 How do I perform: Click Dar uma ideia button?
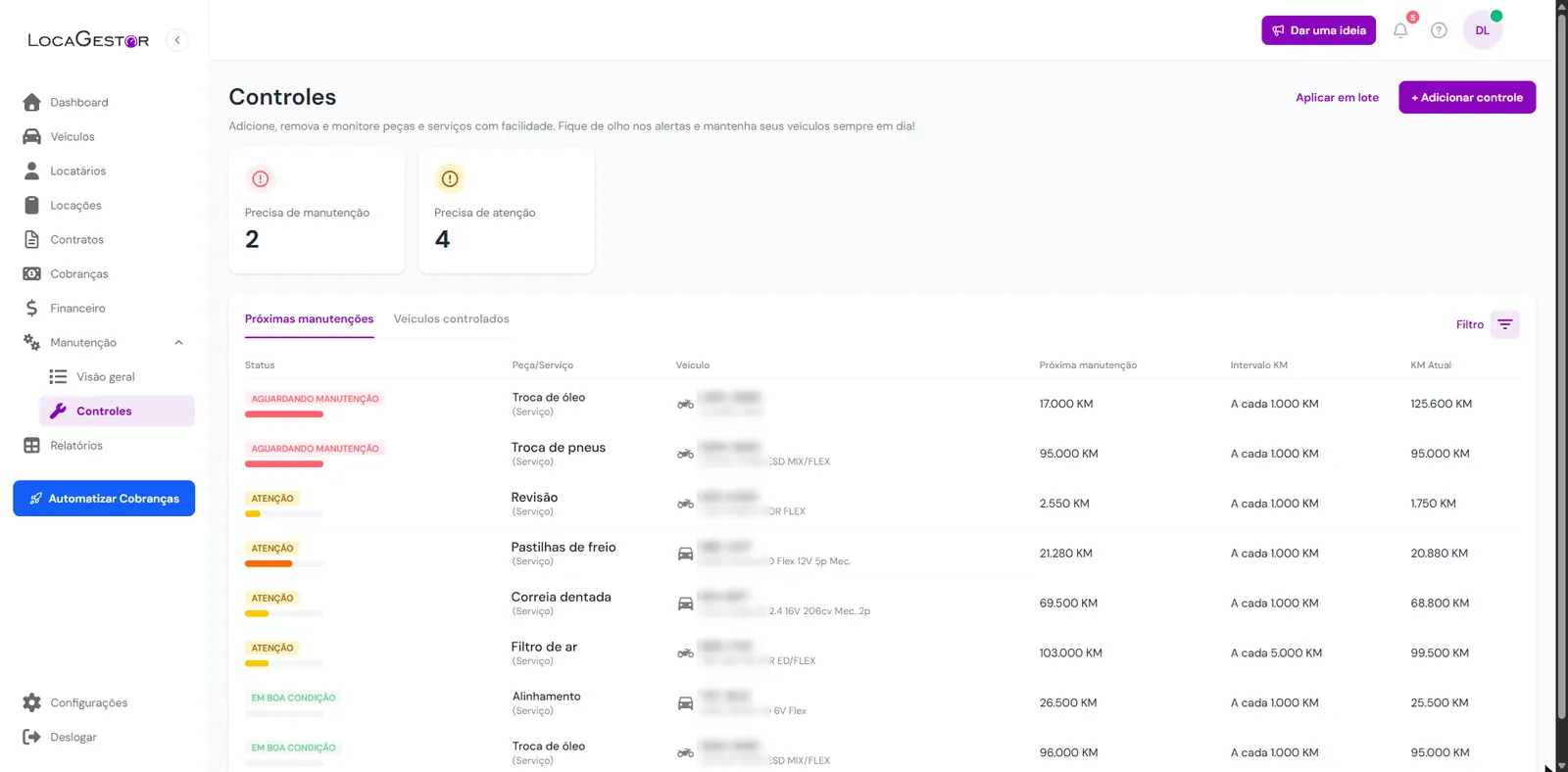click(x=1318, y=30)
